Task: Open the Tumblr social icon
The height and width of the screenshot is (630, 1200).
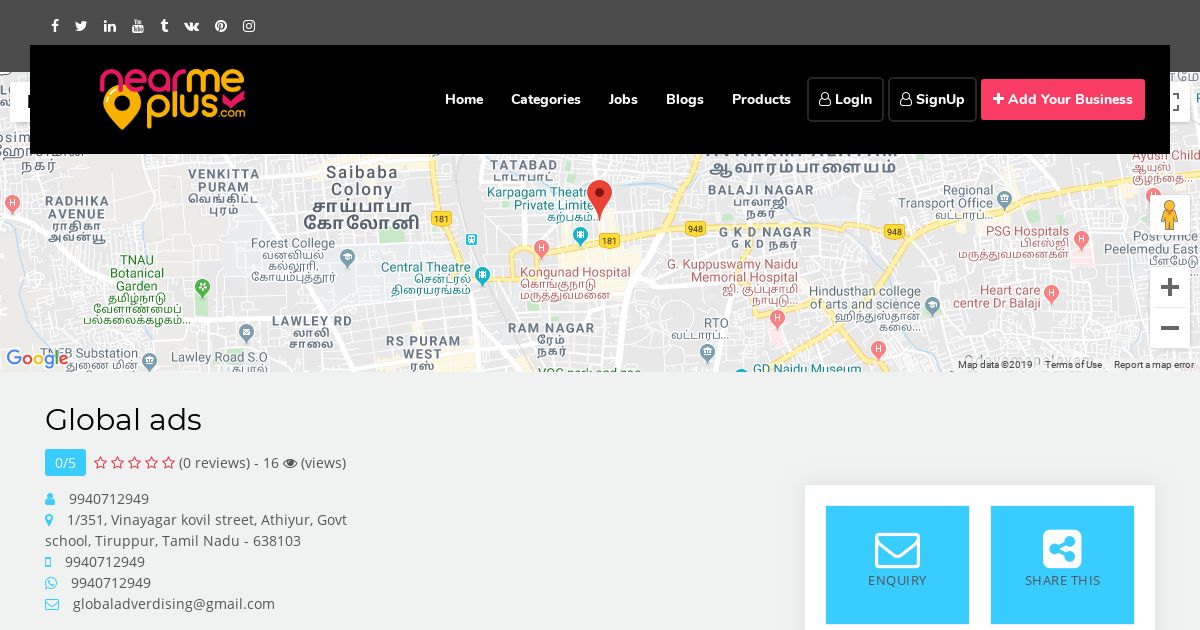Action: [164, 26]
